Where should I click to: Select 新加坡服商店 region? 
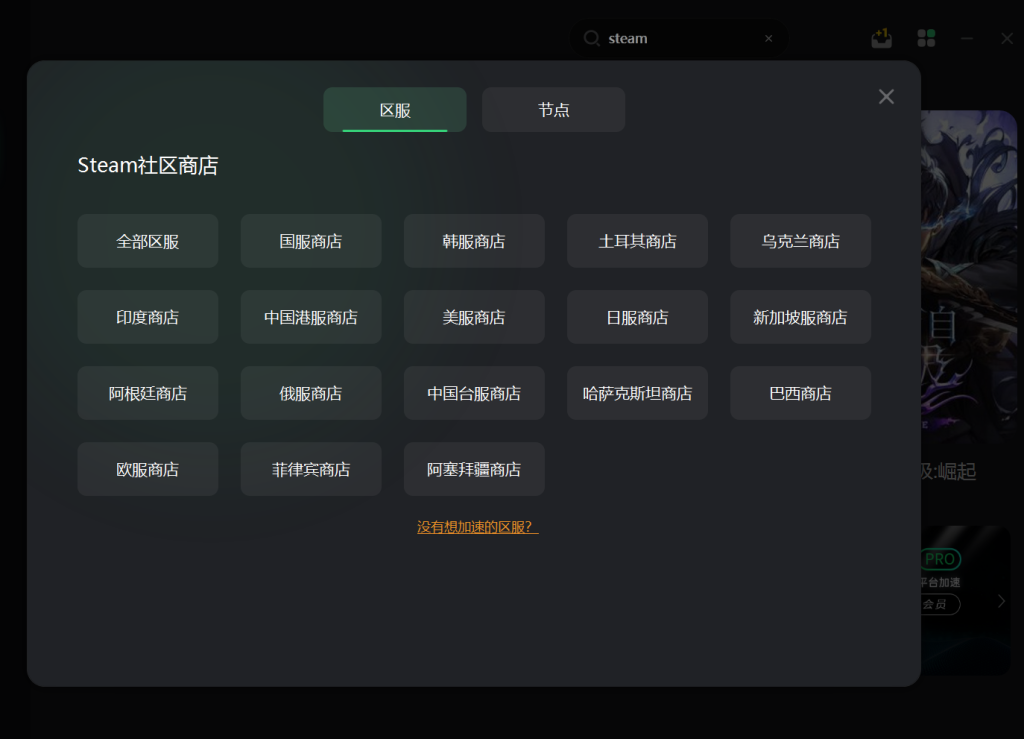click(801, 317)
